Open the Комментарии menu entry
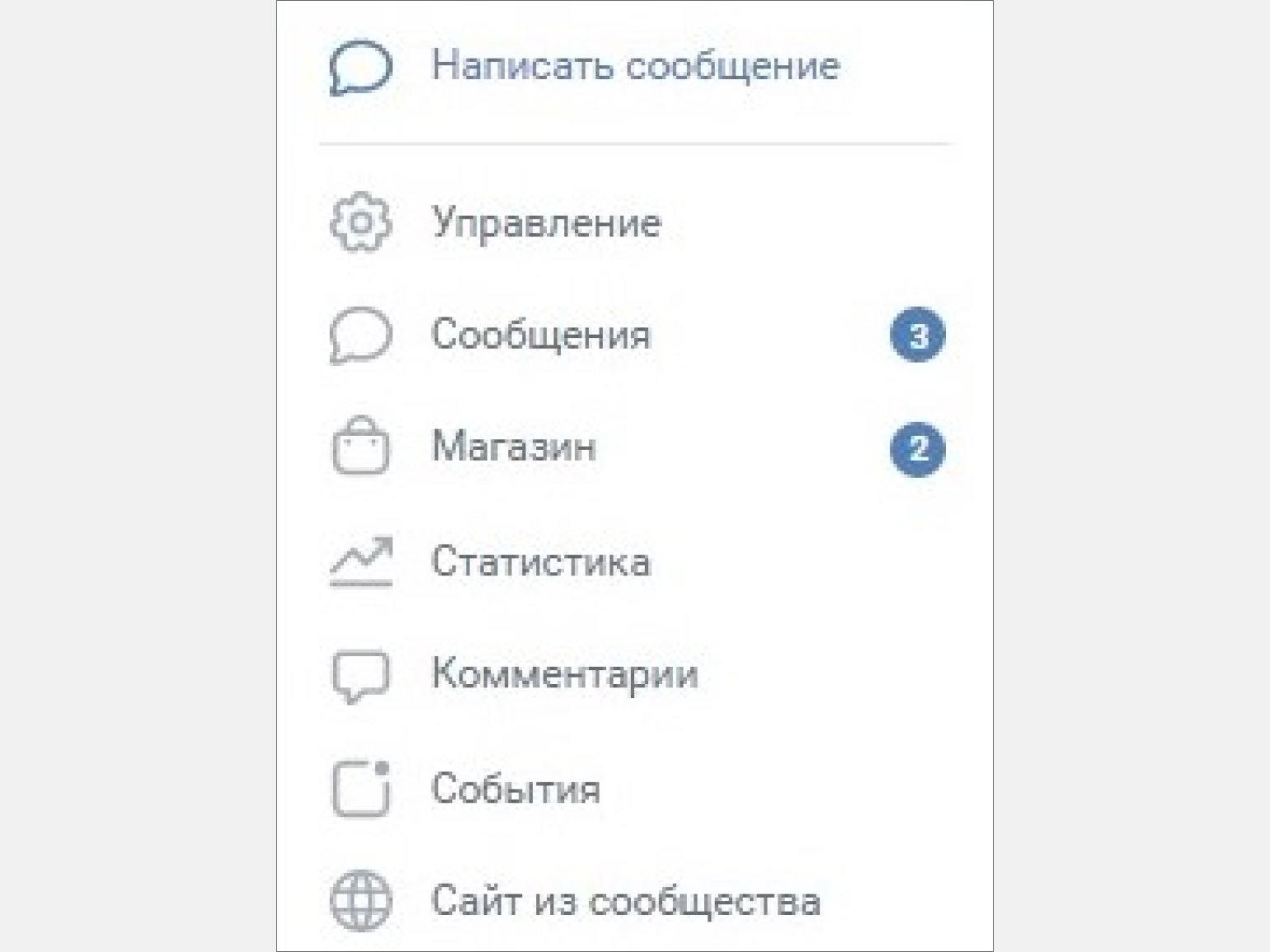The image size is (1270, 952). pos(565,675)
